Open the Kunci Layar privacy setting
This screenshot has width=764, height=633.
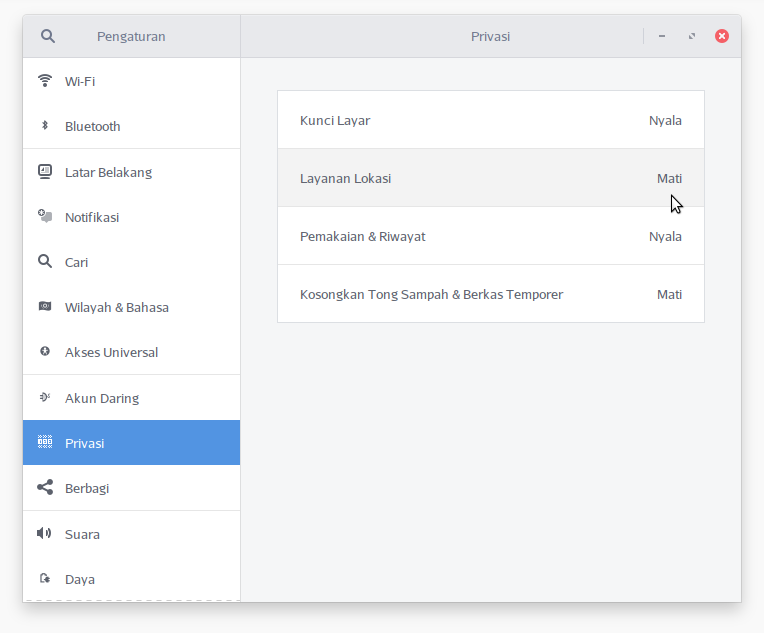click(x=490, y=120)
